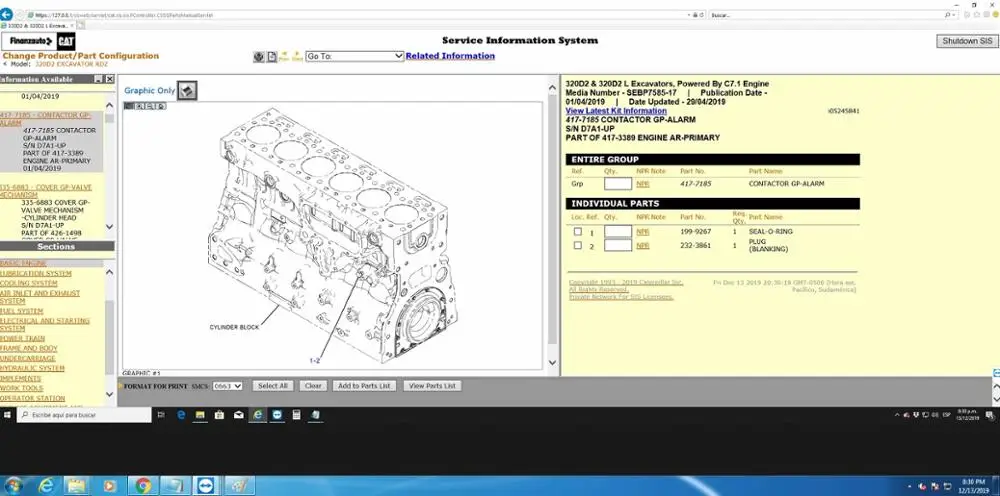The height and width of the screenshot is (496, 1000).
Task: Open the Go To dropdown
Action: point(355,56)
